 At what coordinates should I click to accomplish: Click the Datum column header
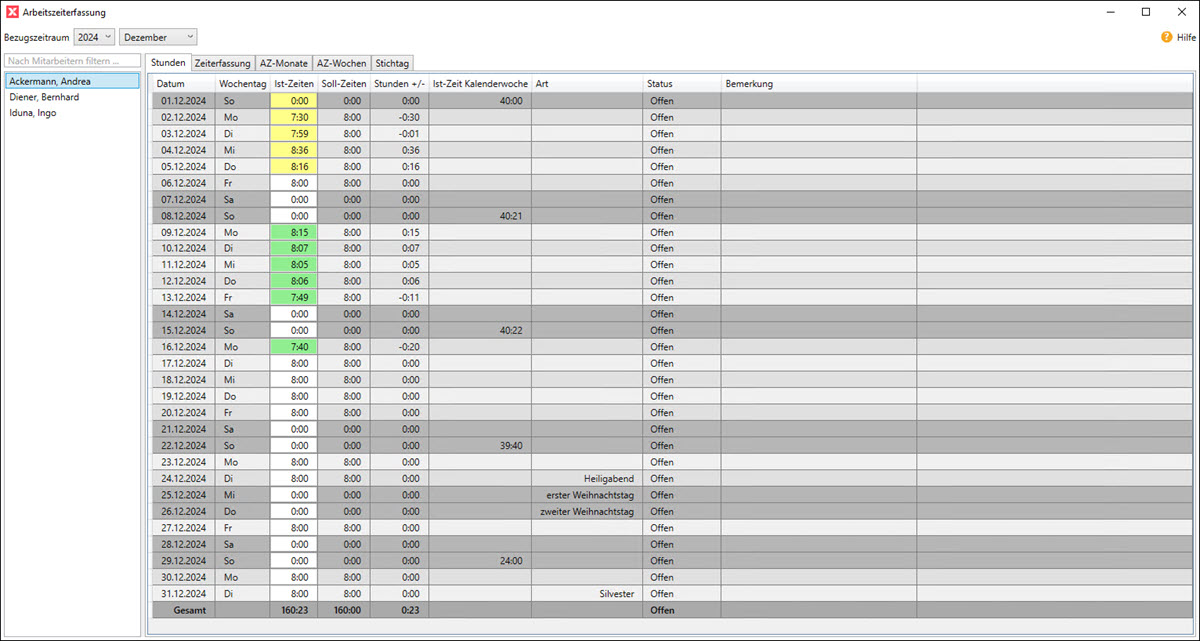tap(184, 84)
